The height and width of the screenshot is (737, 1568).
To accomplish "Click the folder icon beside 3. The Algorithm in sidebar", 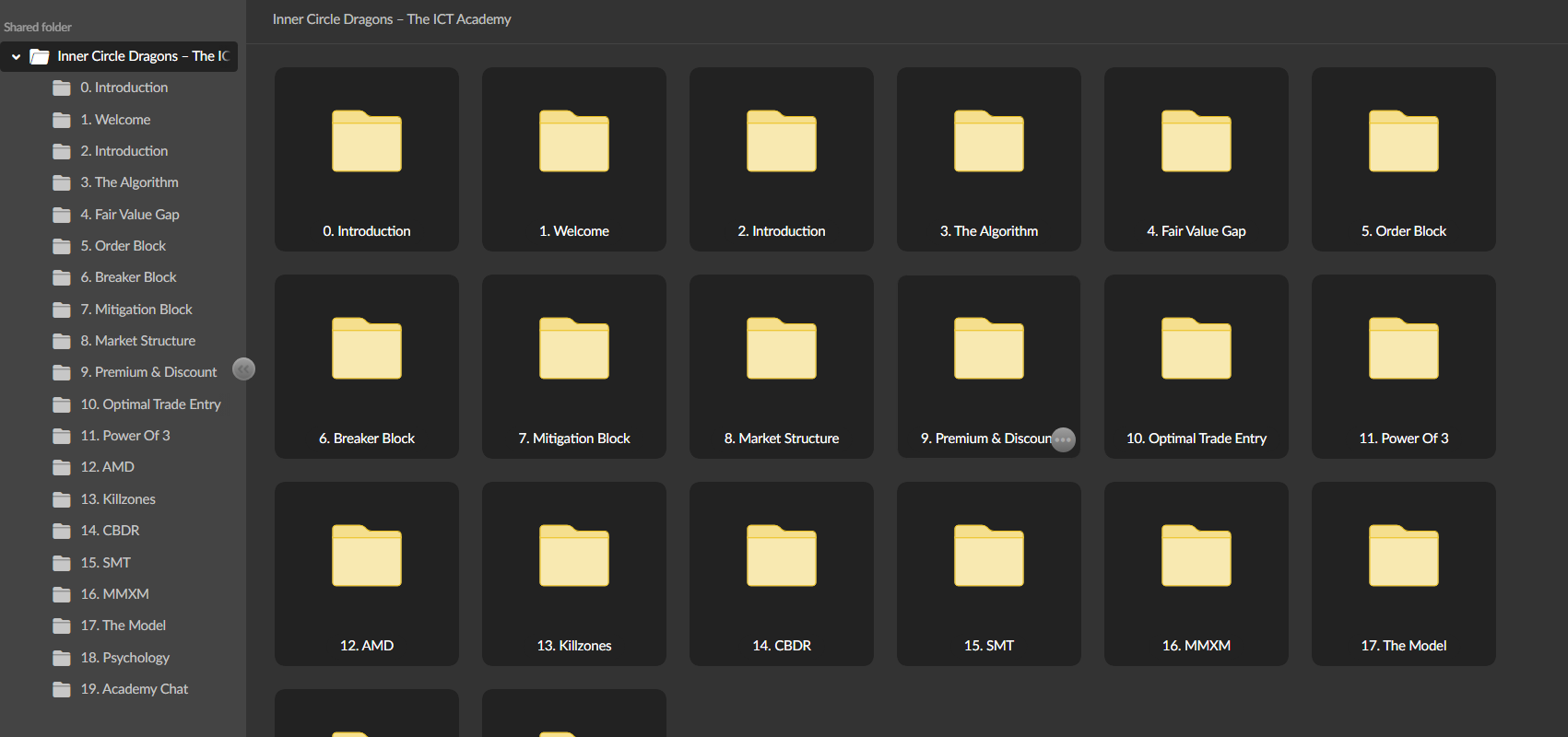I will [62, 183].
